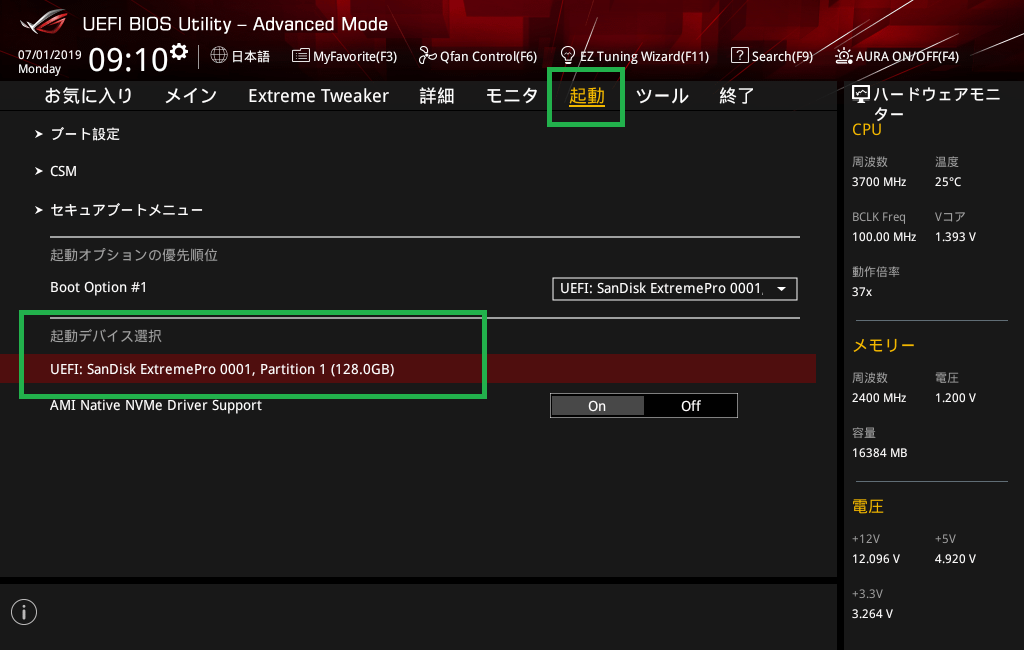
Task: Click the +3.3V value 3.264 V
Action: coord(872,613)
